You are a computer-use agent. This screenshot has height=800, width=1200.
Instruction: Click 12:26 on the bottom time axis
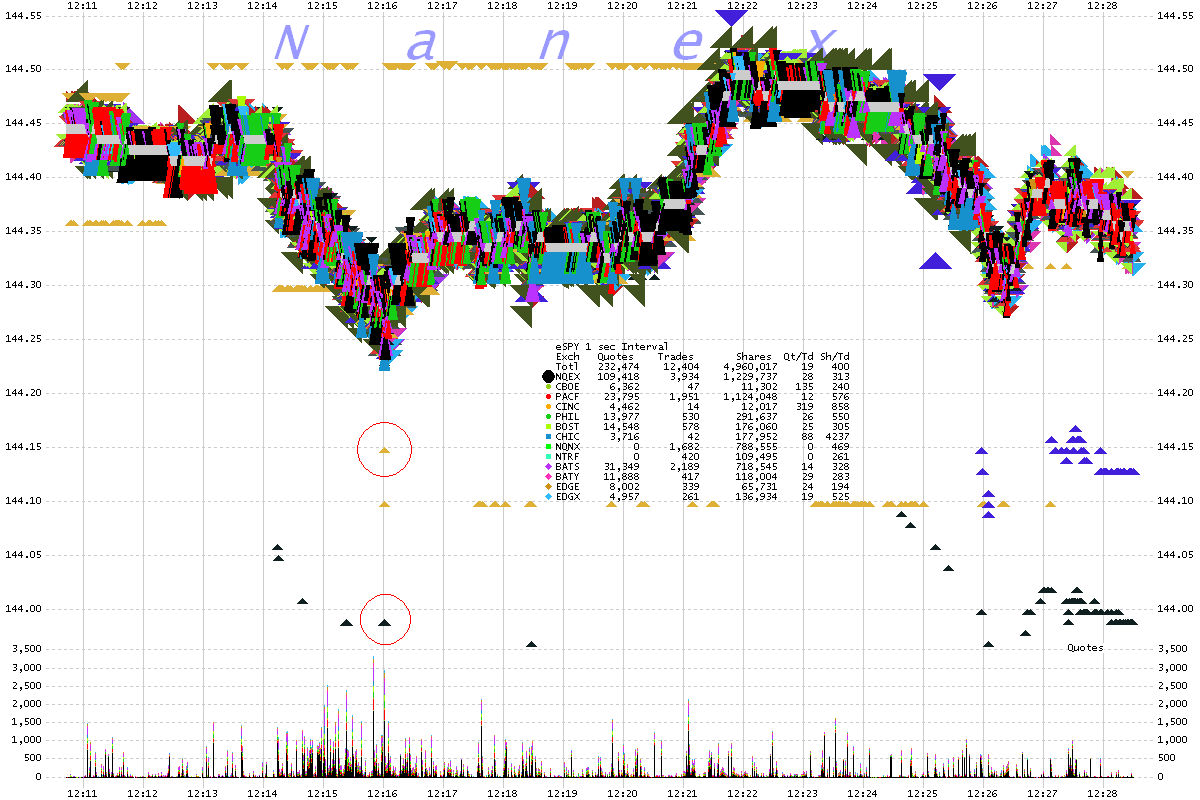click(x=983, y=792)
